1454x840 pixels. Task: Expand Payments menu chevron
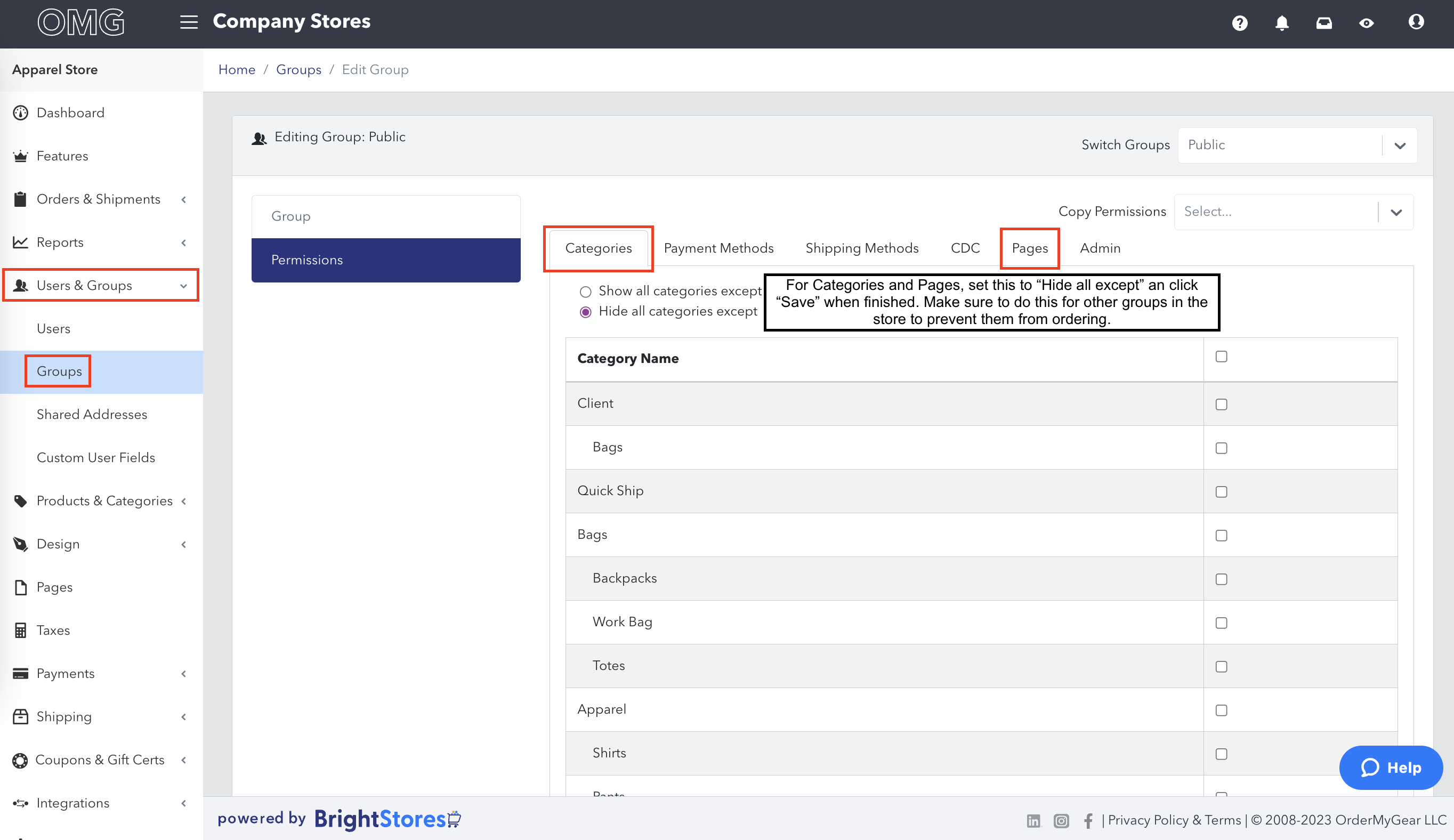tap(184, 673)
